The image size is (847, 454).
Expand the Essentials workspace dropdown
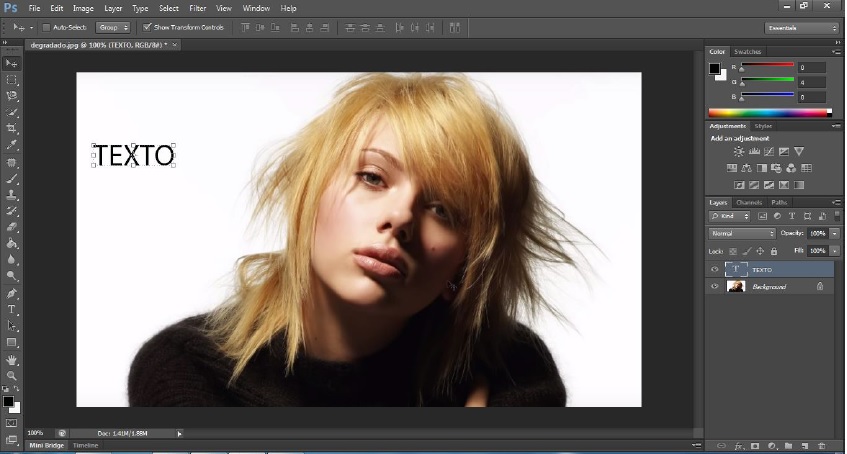tap(802, 28)
